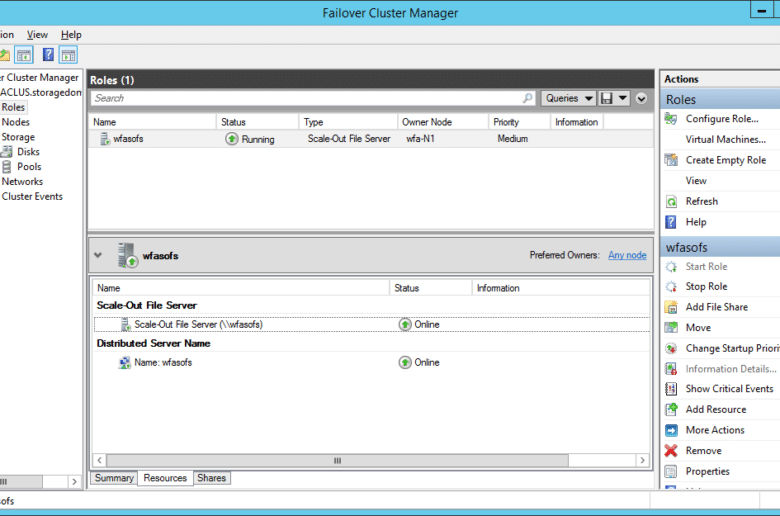Switch to the Shares tab
Image resolution: width=780 pixels, height=516 pixels.
point(211,478)
